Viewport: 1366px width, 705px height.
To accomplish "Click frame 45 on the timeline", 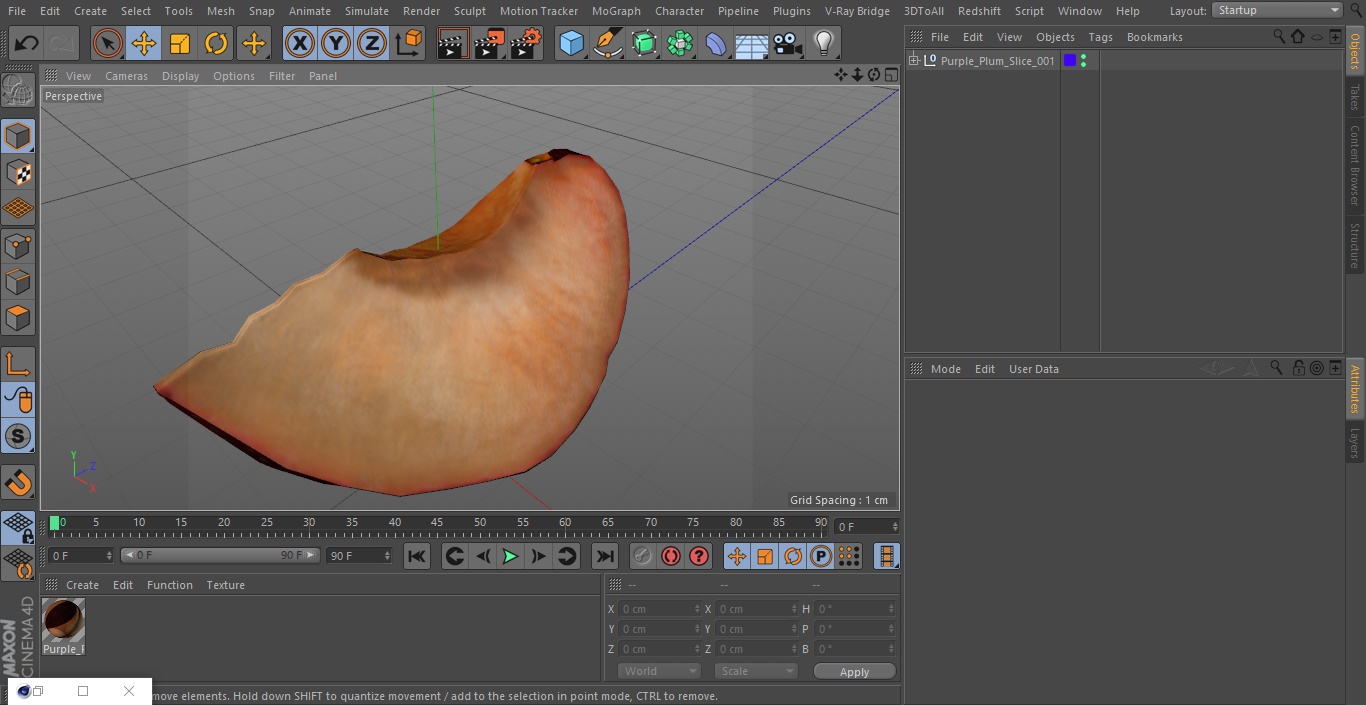I will 437,524.
